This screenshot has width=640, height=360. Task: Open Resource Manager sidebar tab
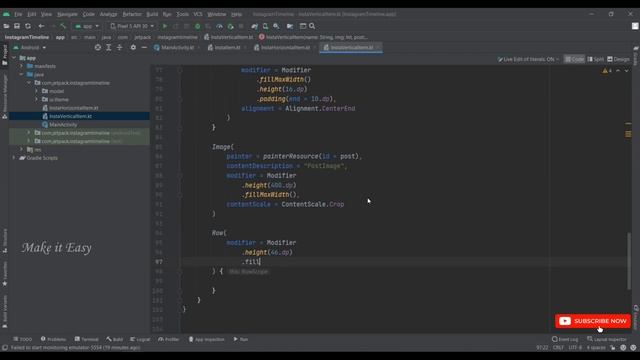point(5,97)
